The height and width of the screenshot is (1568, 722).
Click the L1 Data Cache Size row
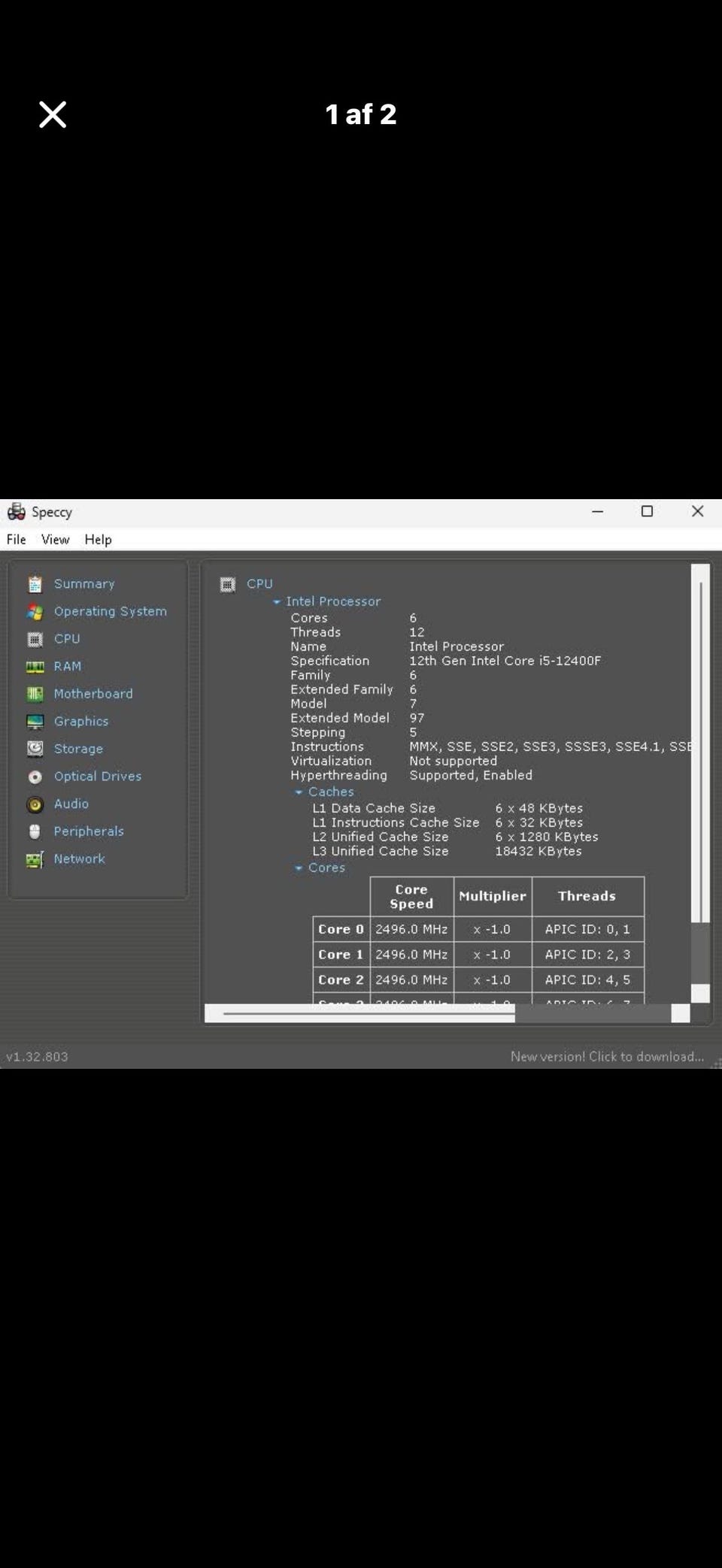pos(448,809)
